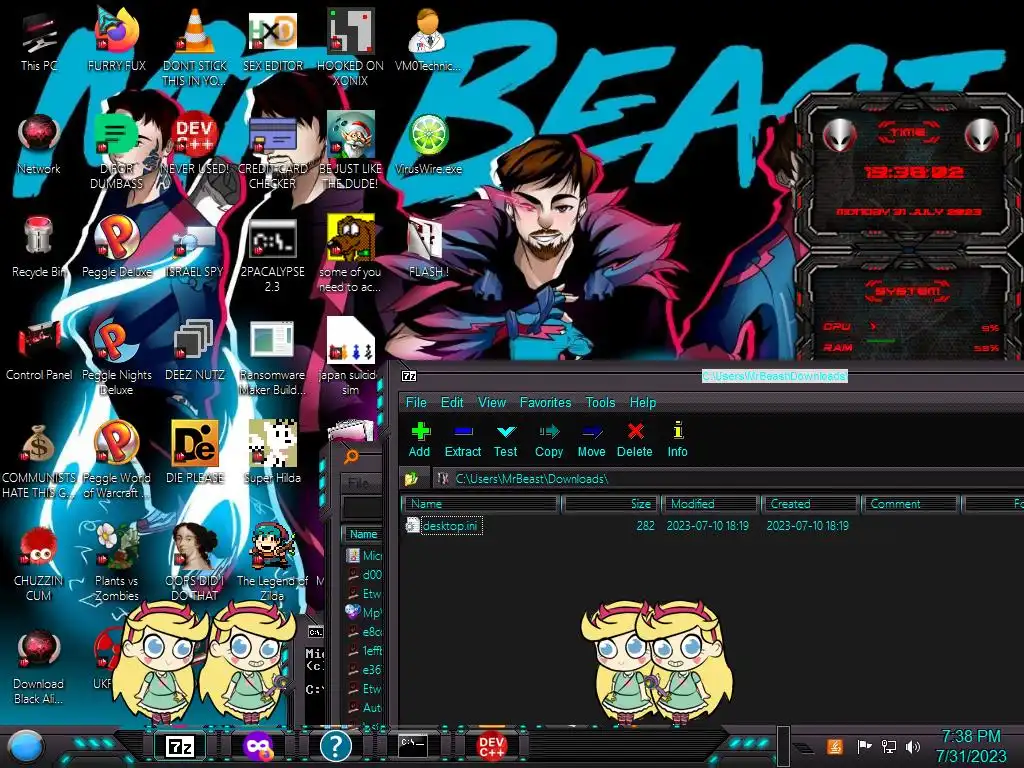Open the VM0Technic desktop icon
Image resolution: width=1024 pixels, height=768 pixels.
point(428,40)
